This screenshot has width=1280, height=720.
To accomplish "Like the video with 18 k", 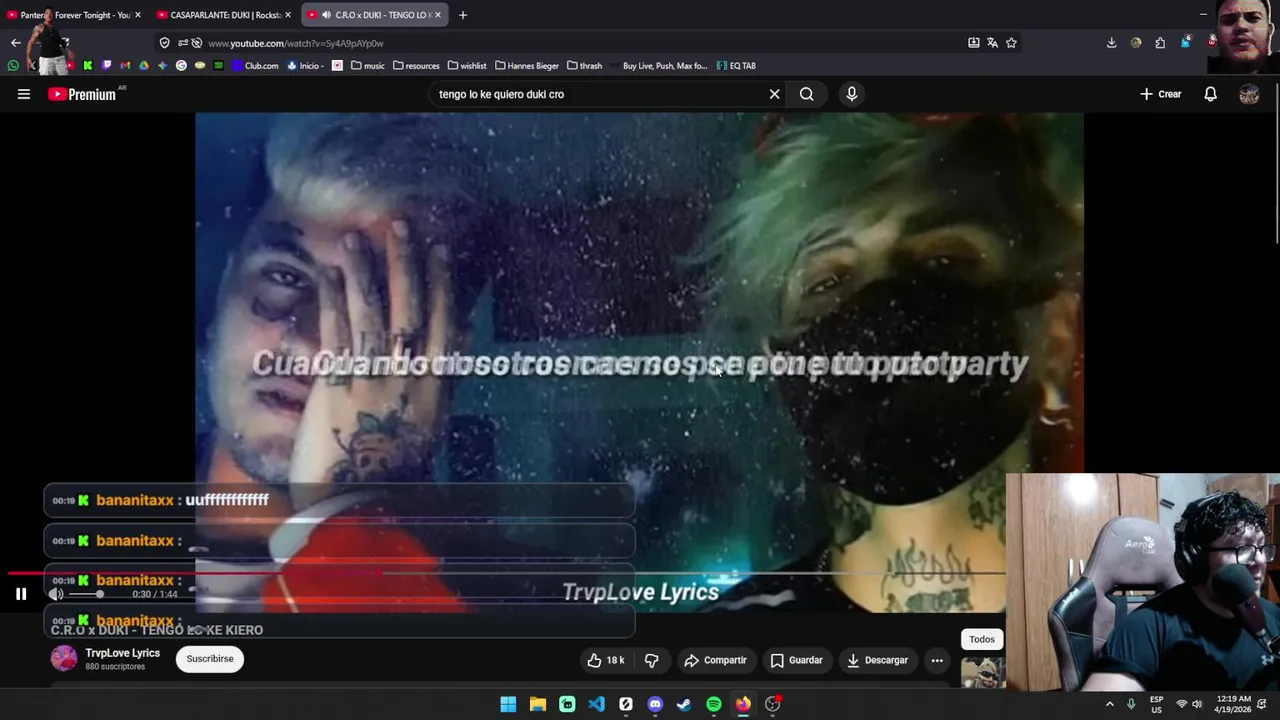I will point(606,660).
